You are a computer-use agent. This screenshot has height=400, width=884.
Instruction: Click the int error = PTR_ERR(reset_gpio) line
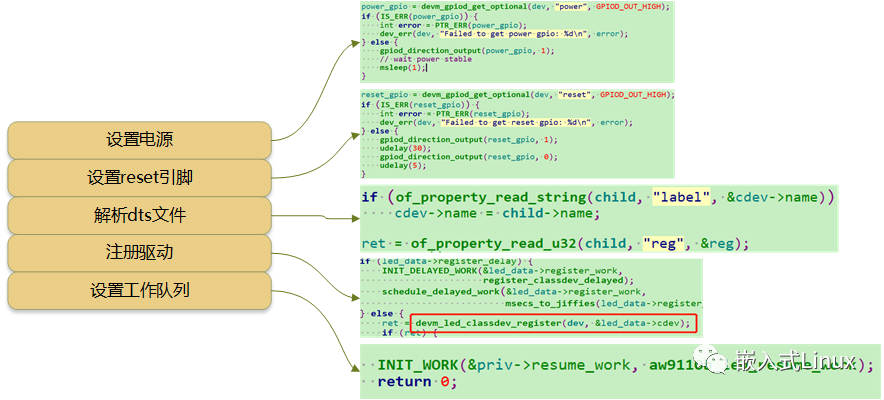(x=454, y=113)
